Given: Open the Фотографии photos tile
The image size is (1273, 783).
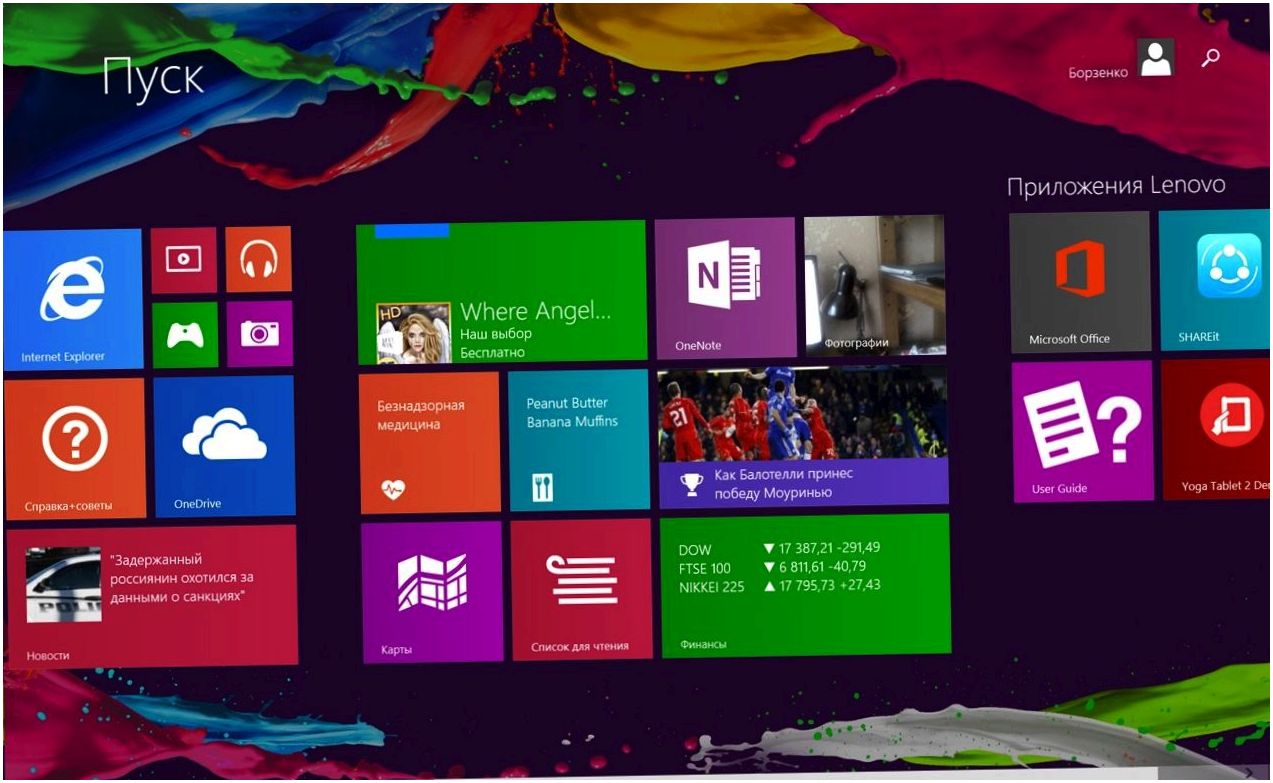Looking at the screenshot, I should [875, 285].
